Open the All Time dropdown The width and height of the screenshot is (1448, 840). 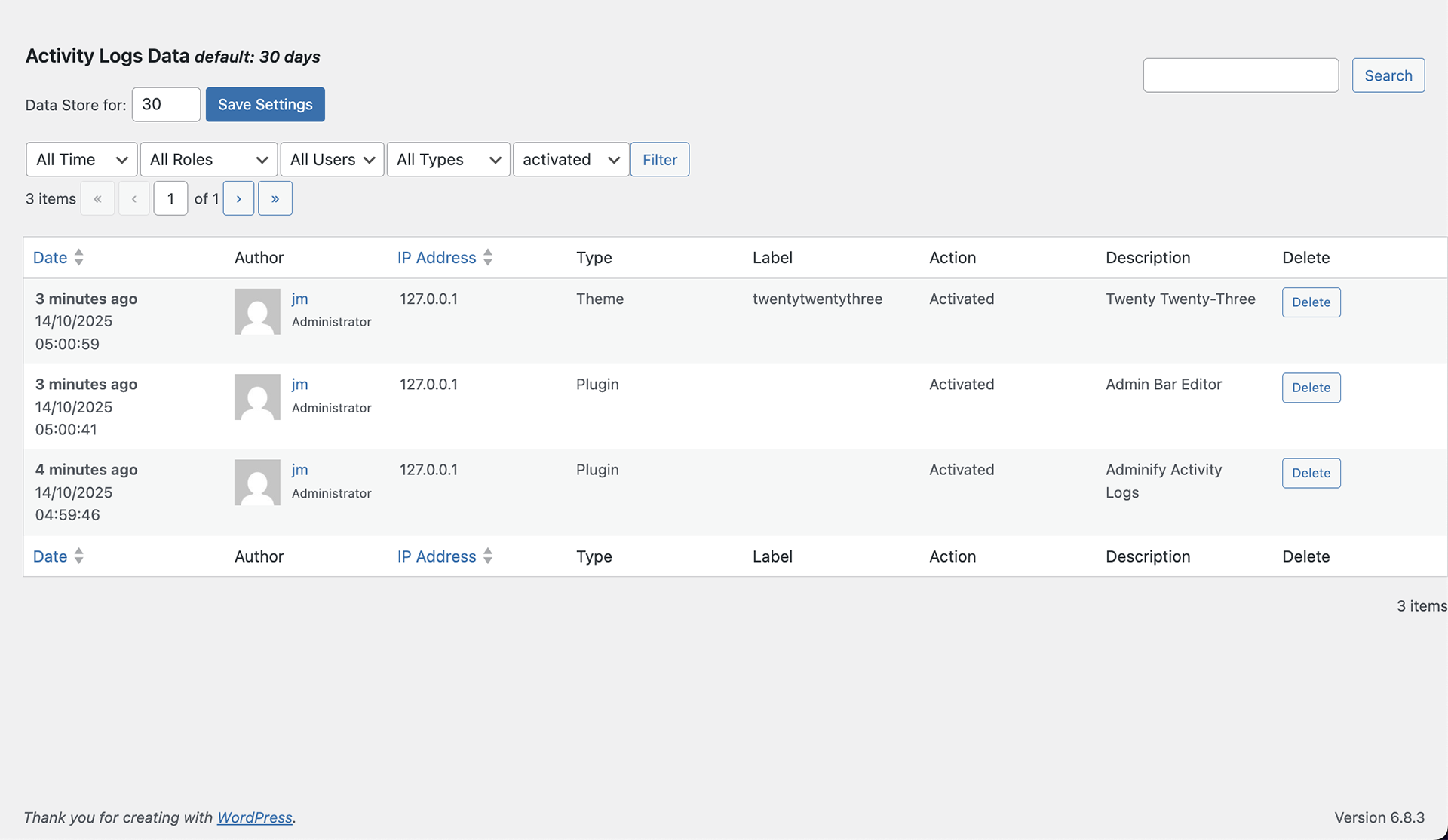[81, 159]
